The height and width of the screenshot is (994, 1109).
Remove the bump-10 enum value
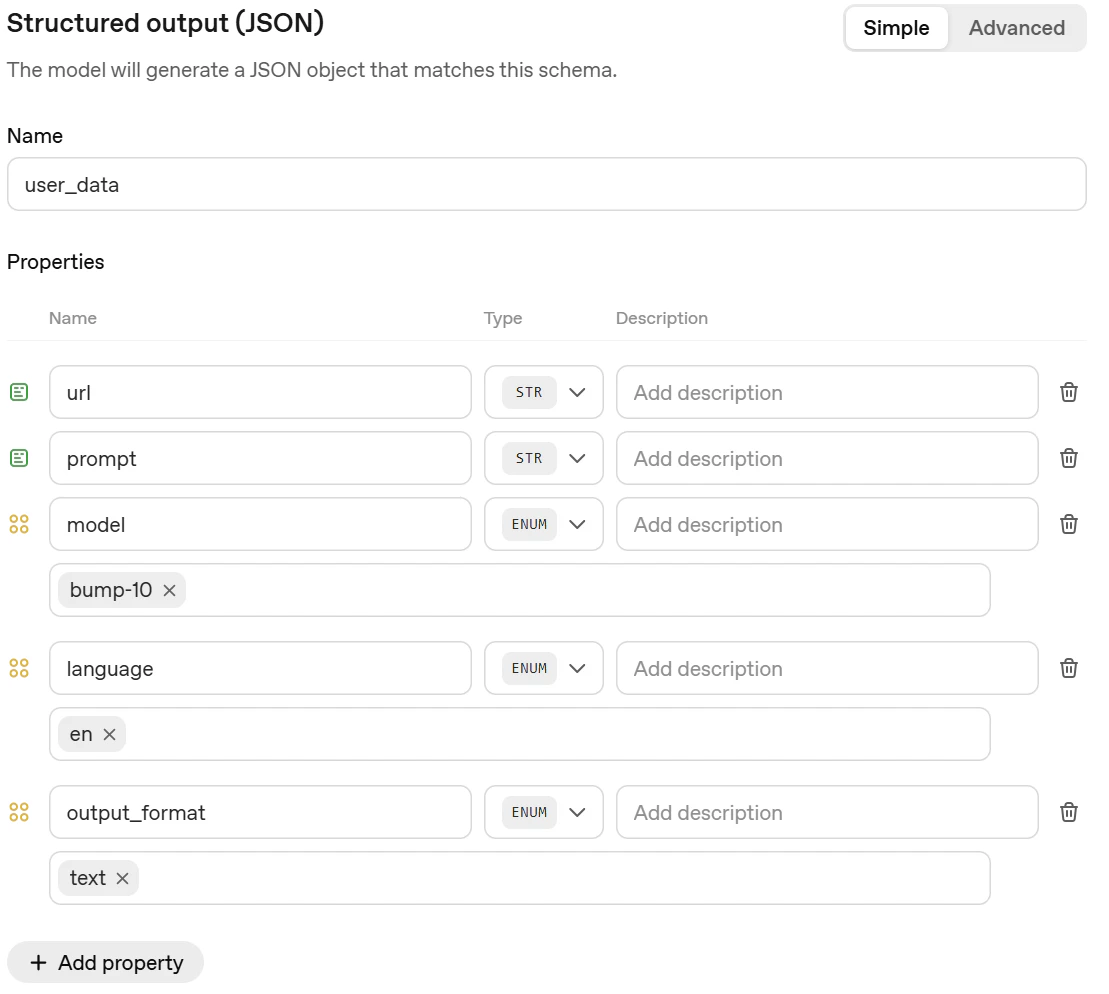169,590
